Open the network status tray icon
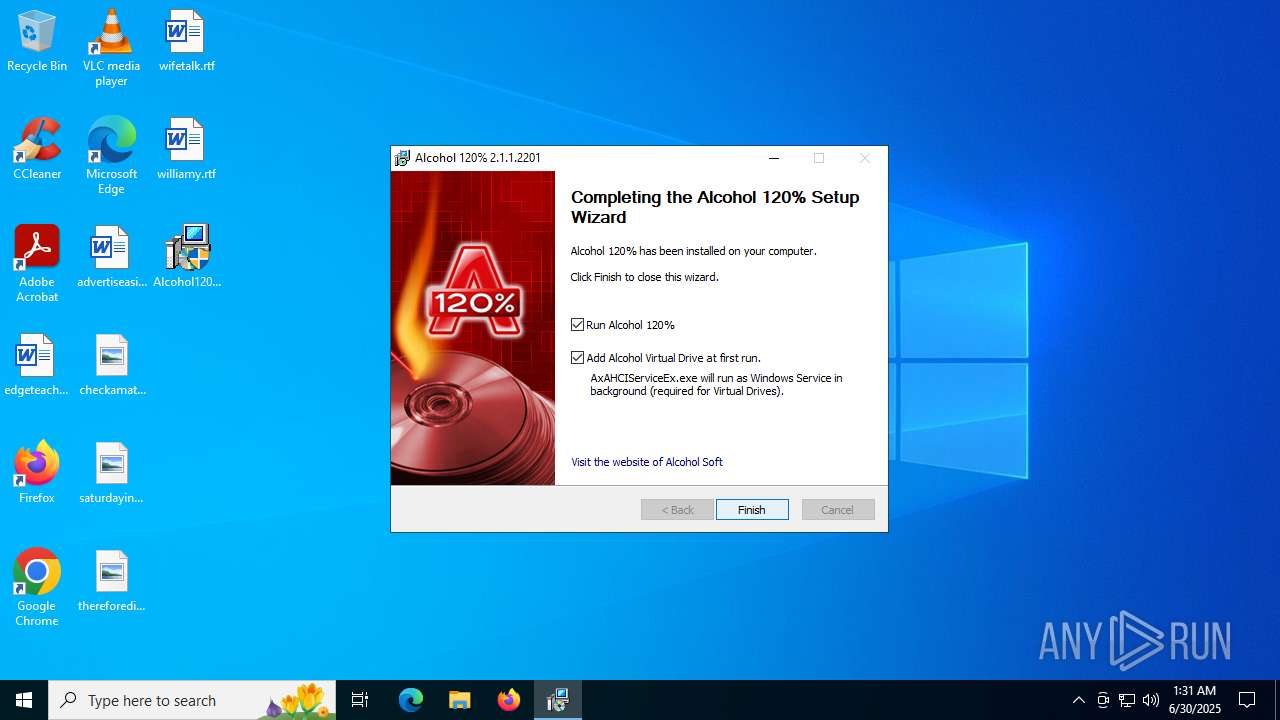This screenshot has width=1280, height=720. click(1127, 700)
